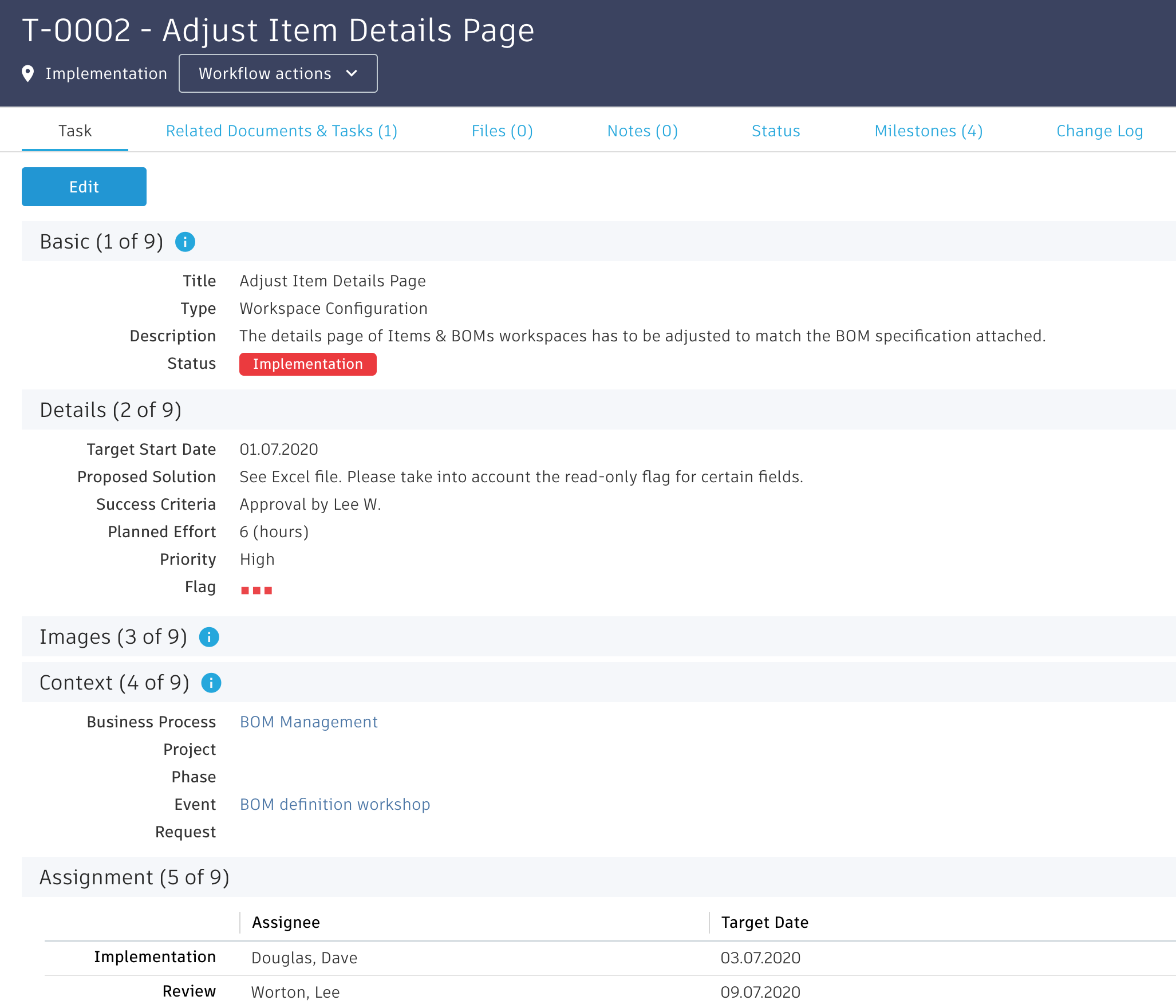The image size is (1176, 1008).
Task: Click info icon next to Images section
Action: coord(209,637)
